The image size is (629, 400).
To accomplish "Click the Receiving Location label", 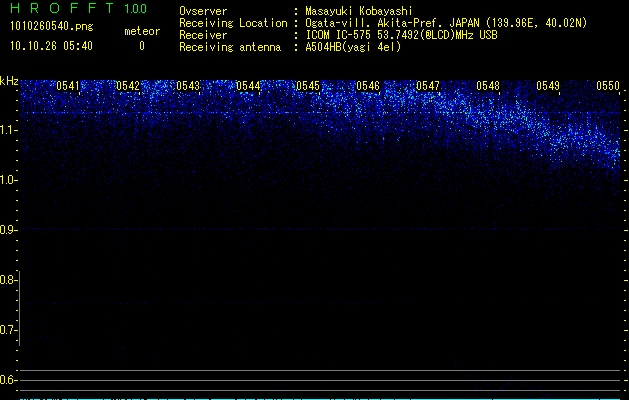I will (233, 23).
